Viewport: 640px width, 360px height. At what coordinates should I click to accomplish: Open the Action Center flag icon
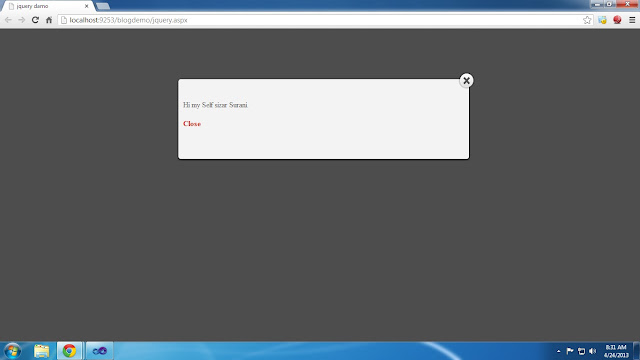click(x=570, y=351)
